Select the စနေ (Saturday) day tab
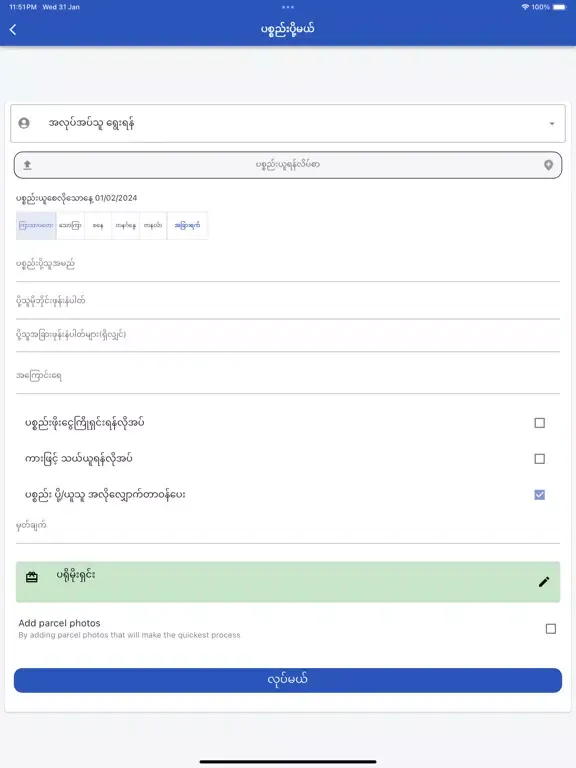Screen dimensions: 576x768 [x=98, y=225]
